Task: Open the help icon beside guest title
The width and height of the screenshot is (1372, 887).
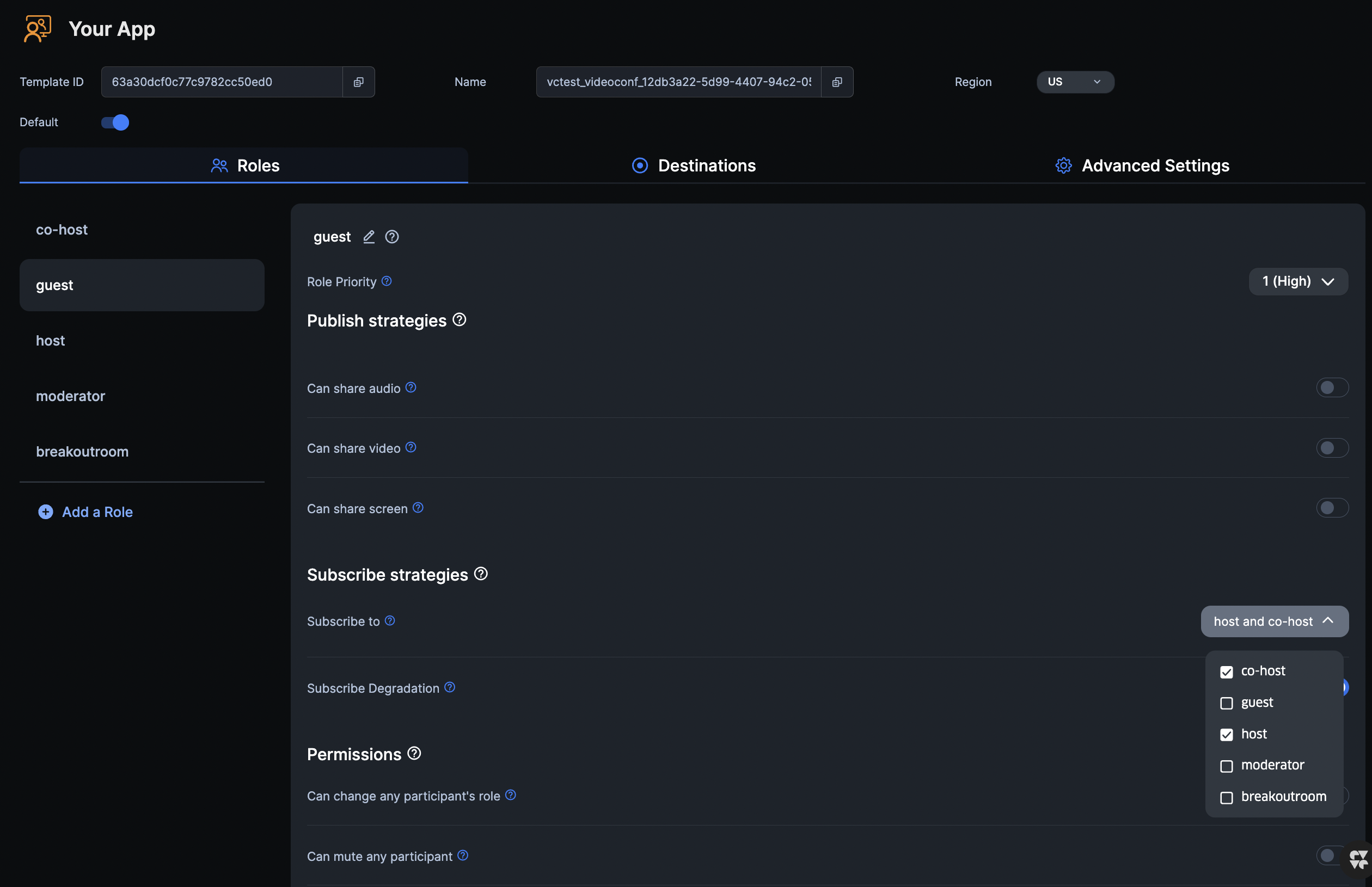Action: click(x=392, y=237)
